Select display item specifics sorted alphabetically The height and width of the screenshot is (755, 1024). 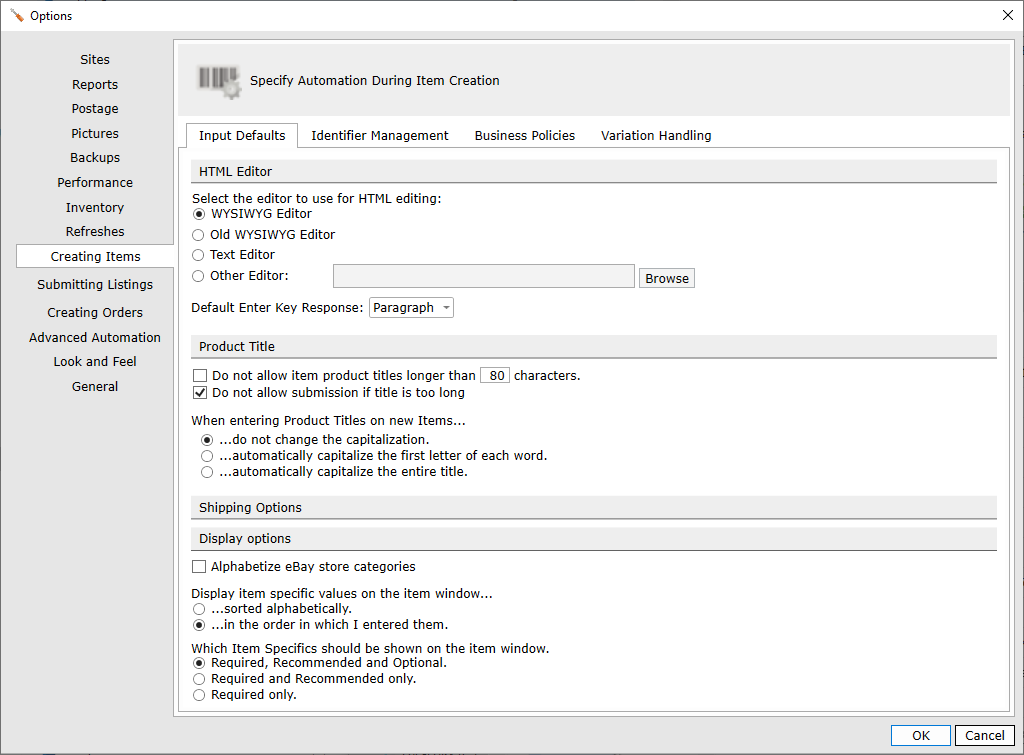pos(199,608)
